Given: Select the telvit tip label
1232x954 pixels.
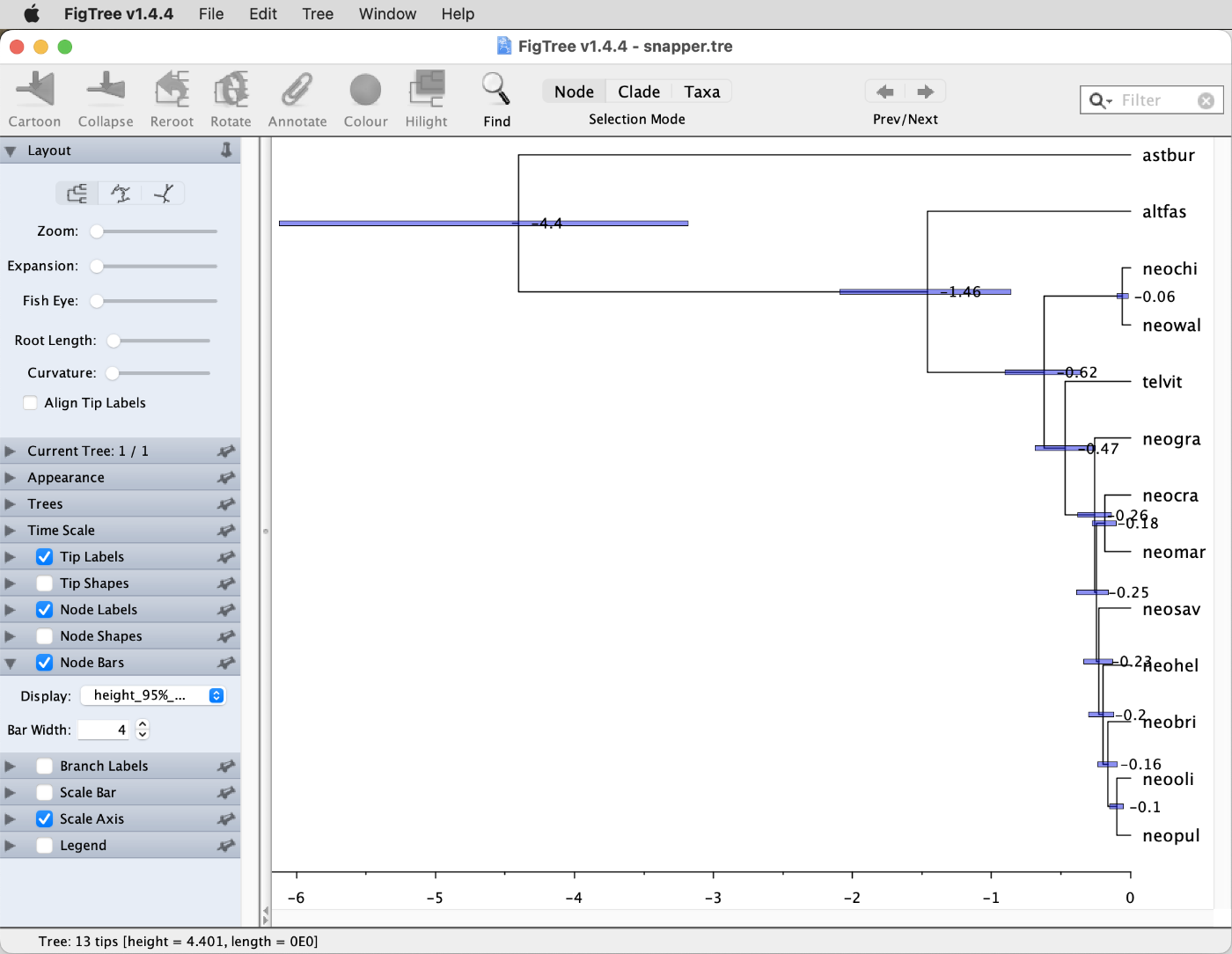Looking at the screenshot, I should (x=1162, y=382).
